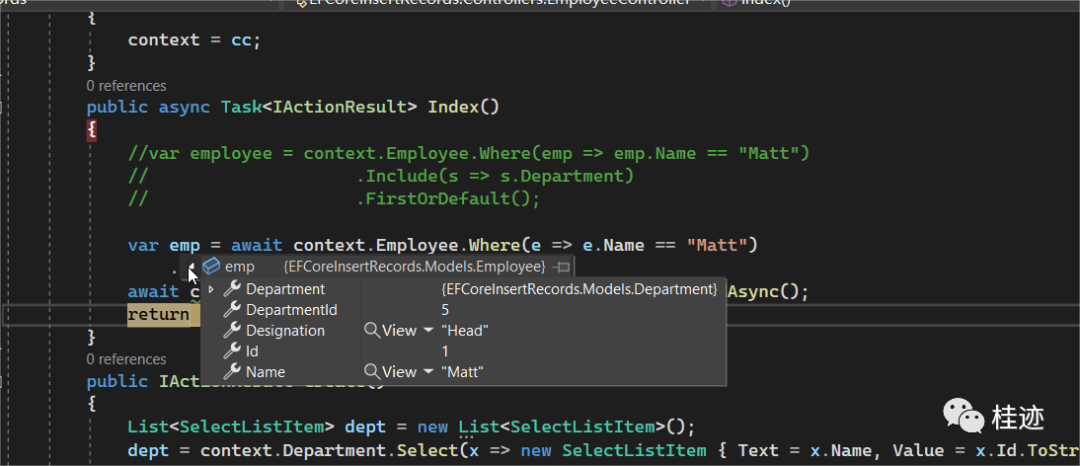Click the {EFCoreInsertRecords.Models.Employee} value
The height and width of the screenshot is (466, 1080).
coord(415,266)
